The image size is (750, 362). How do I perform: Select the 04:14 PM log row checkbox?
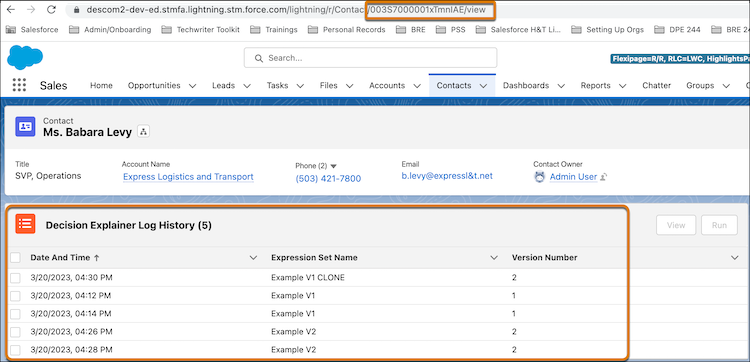tap(15, 314)
